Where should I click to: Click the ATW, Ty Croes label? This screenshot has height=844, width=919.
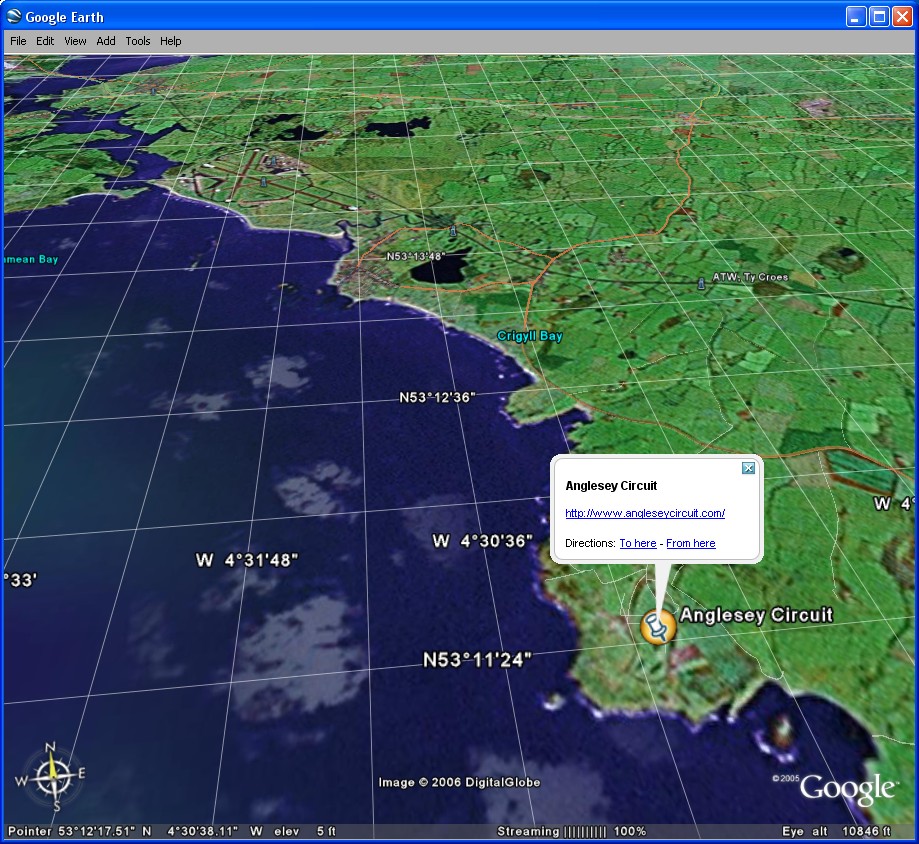[750, 277]
